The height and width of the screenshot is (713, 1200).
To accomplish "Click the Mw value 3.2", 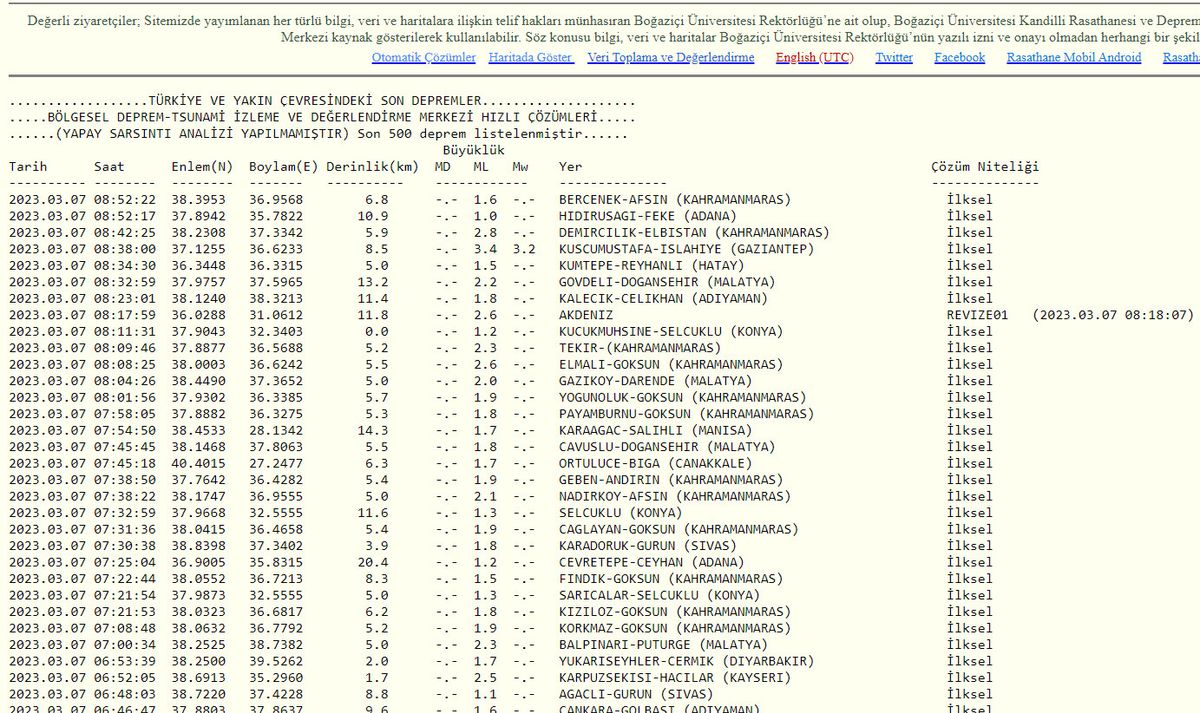I will 524,249.
